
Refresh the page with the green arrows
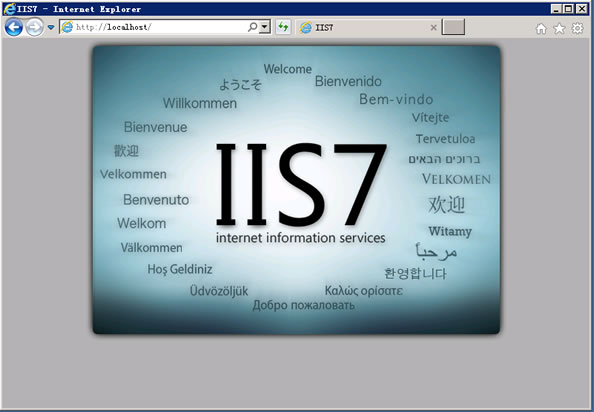point(283,27)
